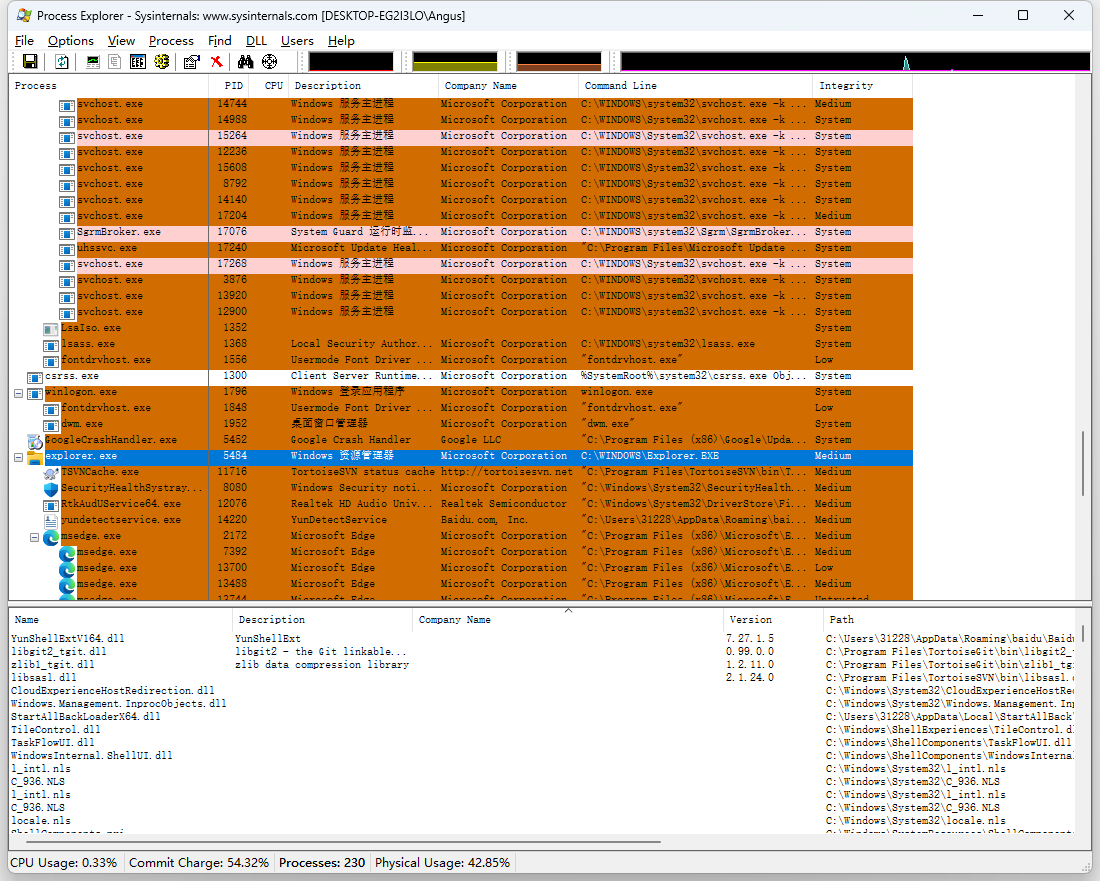Select the TaskFlowUI.dll entry
The image size is (1100, 881).
[x=53, y=743]
